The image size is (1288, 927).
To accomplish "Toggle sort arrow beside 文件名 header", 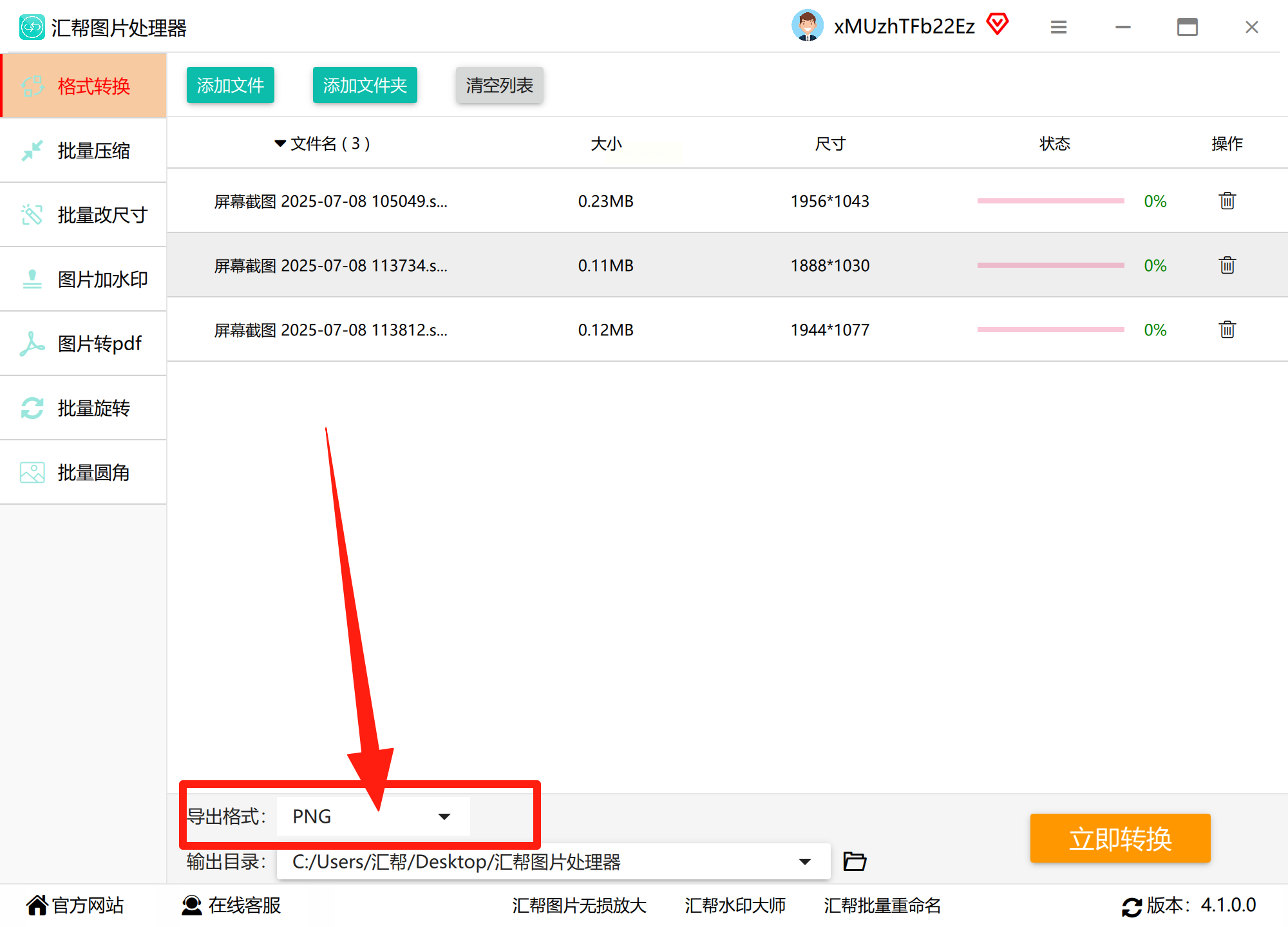I will pos(280,143).
